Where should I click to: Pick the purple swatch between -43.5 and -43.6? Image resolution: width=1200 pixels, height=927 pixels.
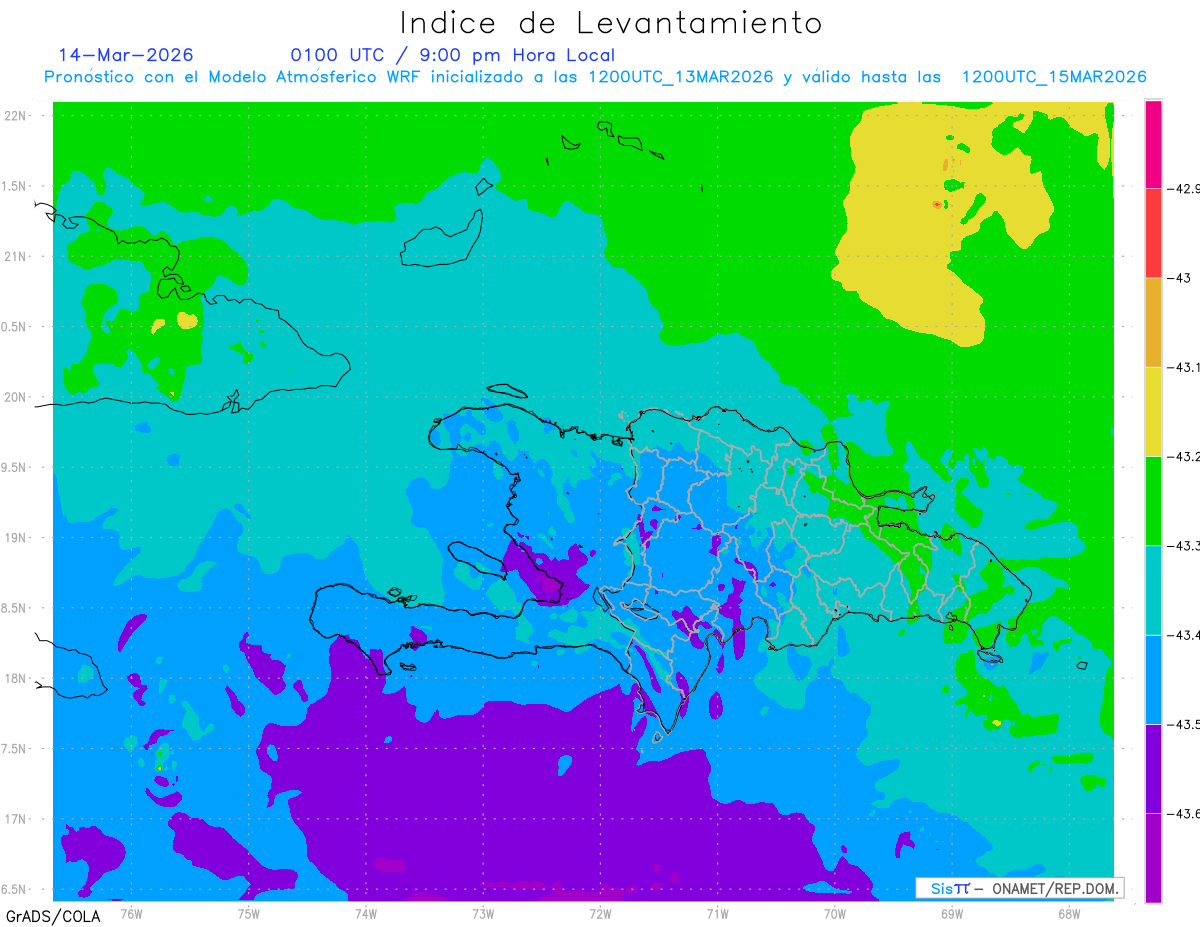[x=1153, y=768]
